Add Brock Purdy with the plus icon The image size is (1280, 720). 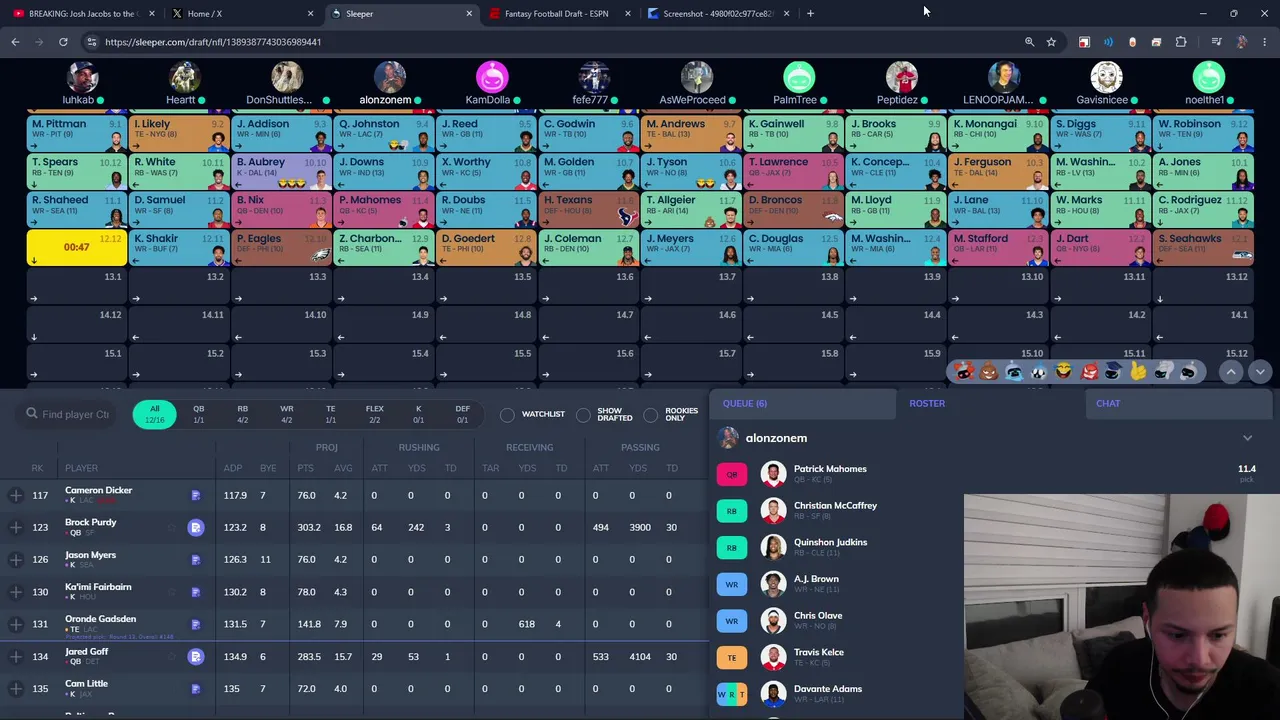pos(16,527)
